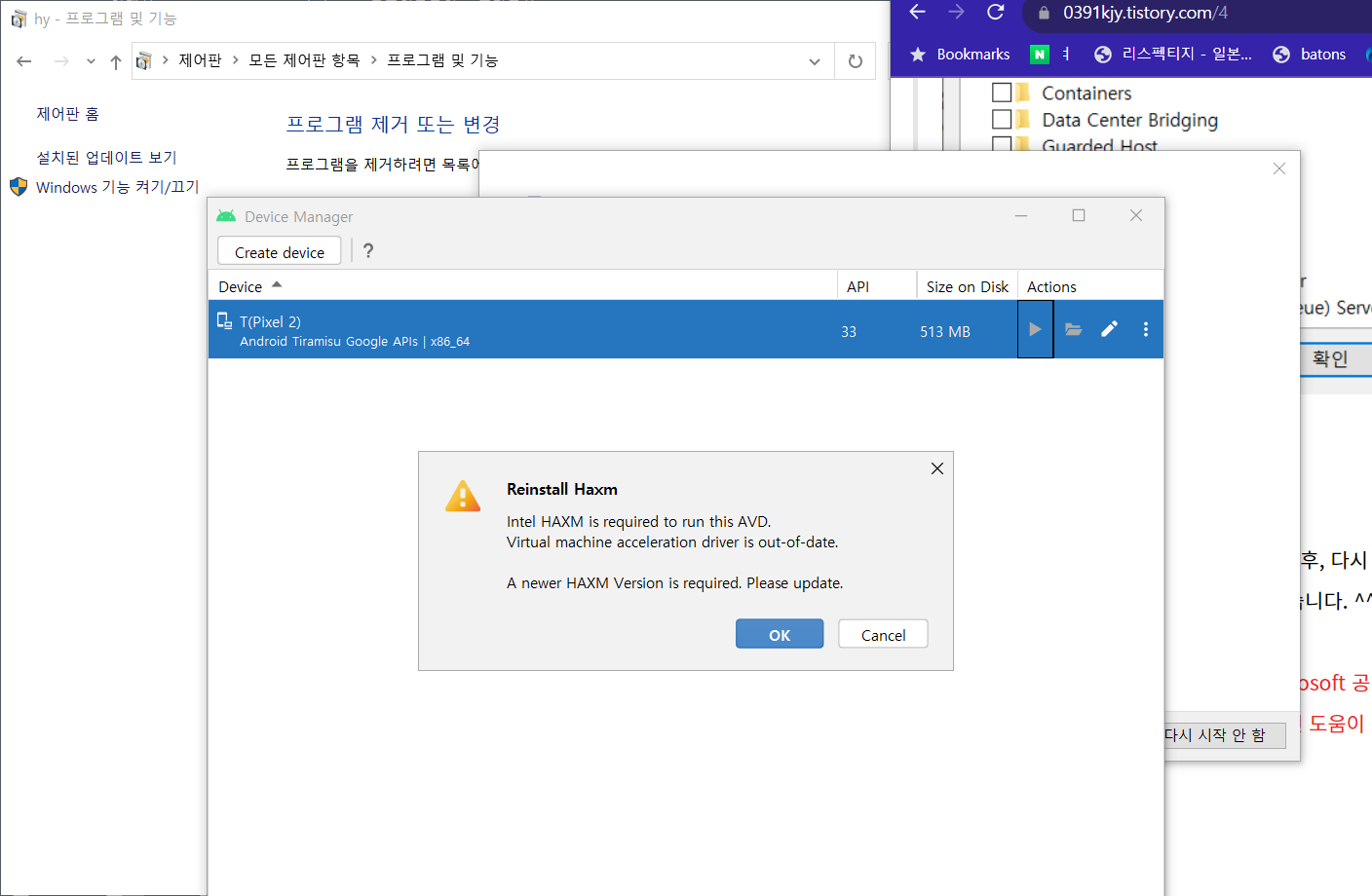Click the Windows features shield icon
1372x896 pixels.
pyautogui.click(x=19, y=186)
